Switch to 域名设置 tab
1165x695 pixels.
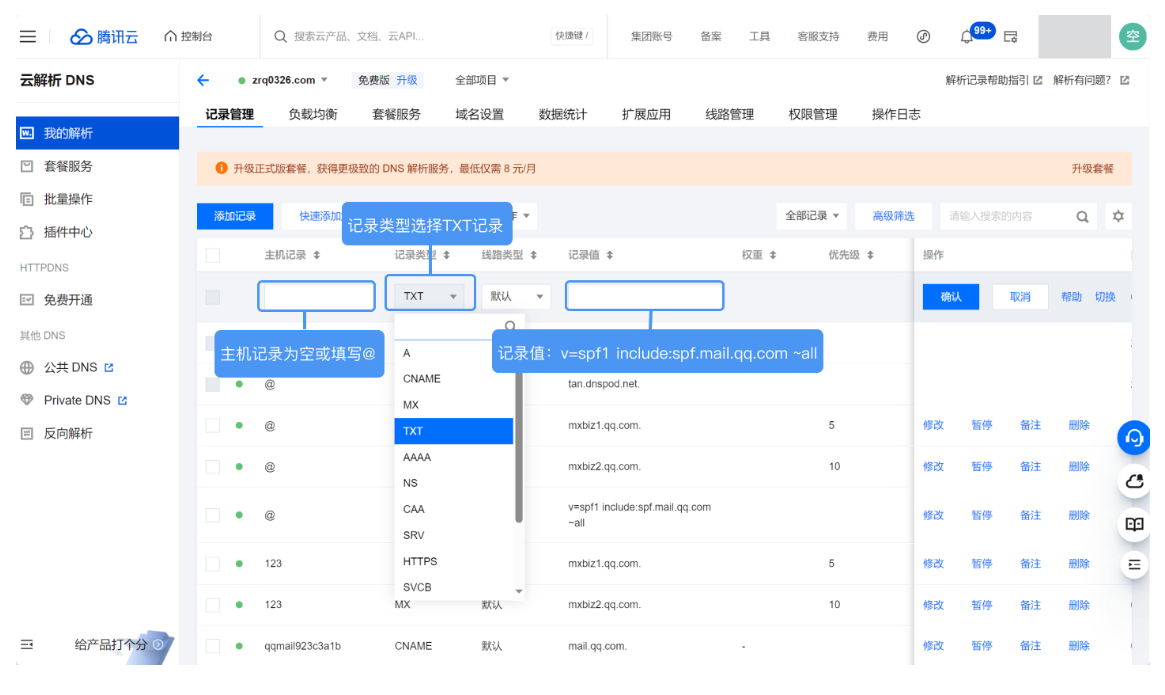coord(479,114)
